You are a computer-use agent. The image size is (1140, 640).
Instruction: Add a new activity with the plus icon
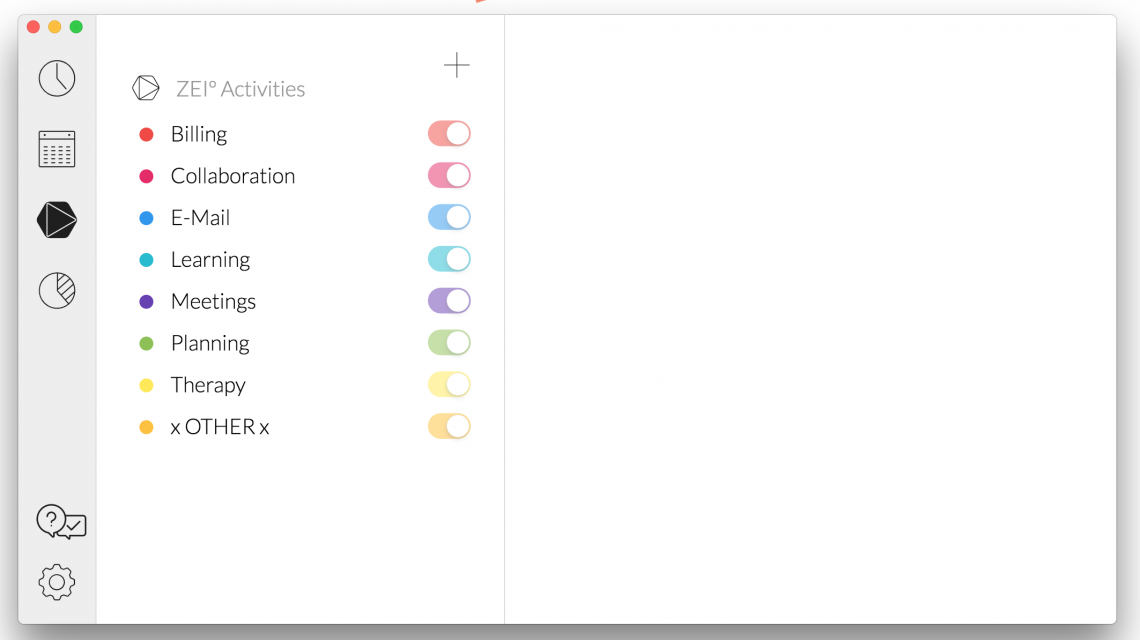(x=456, y=64)
